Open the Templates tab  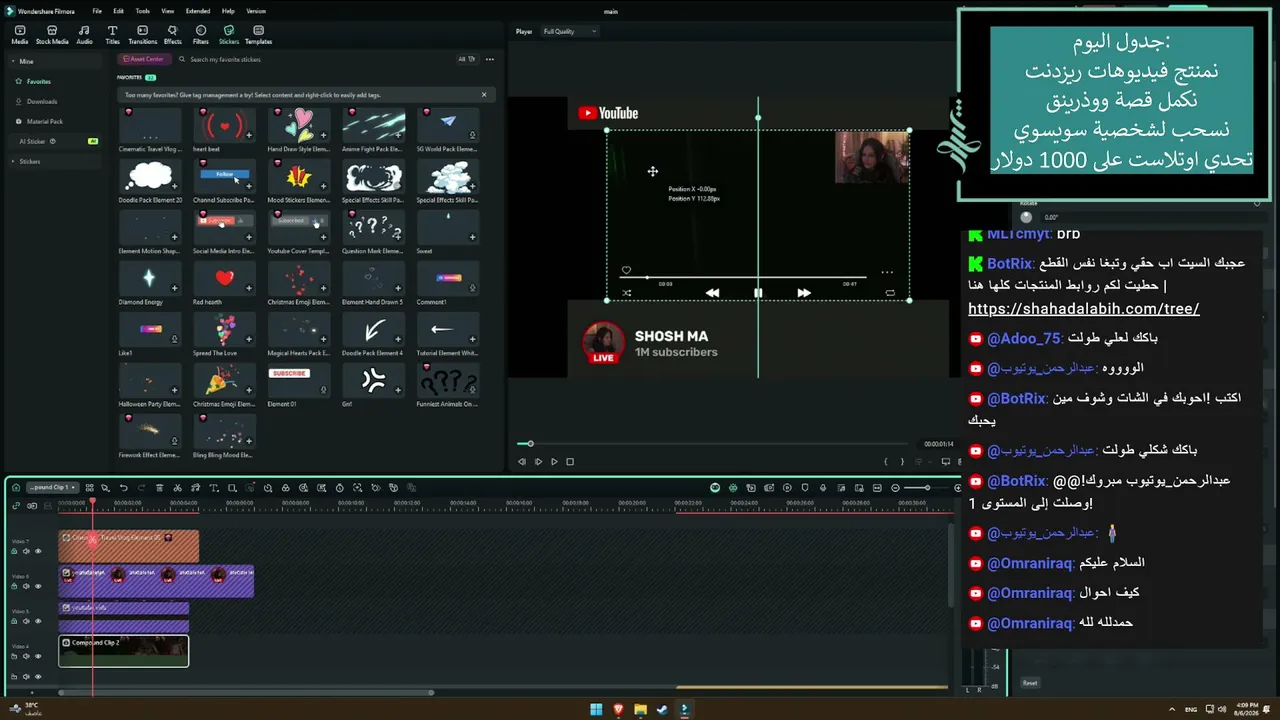pos(258,35)
